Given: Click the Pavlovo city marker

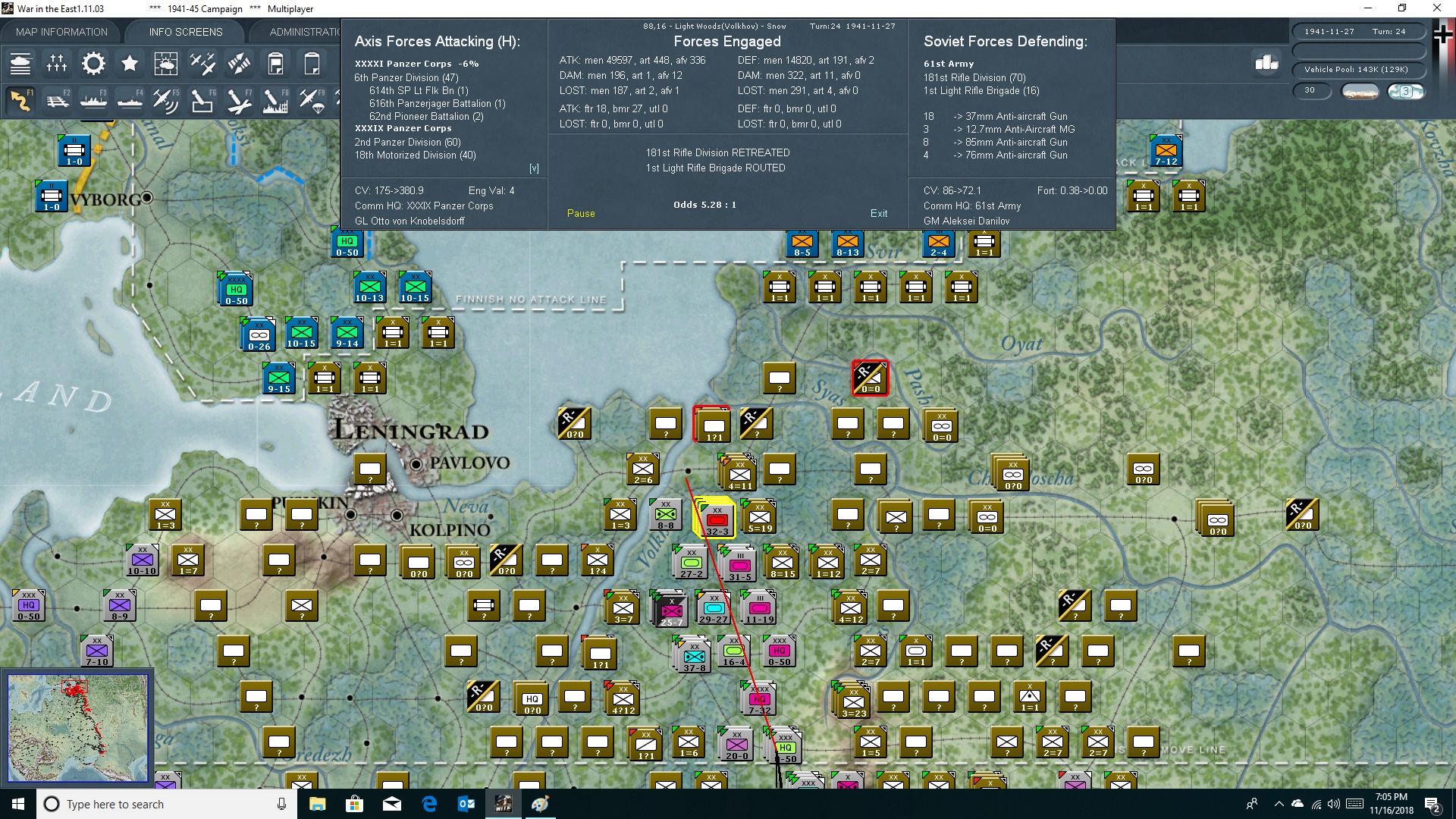Looking at the screenshot, I should 416,463.
